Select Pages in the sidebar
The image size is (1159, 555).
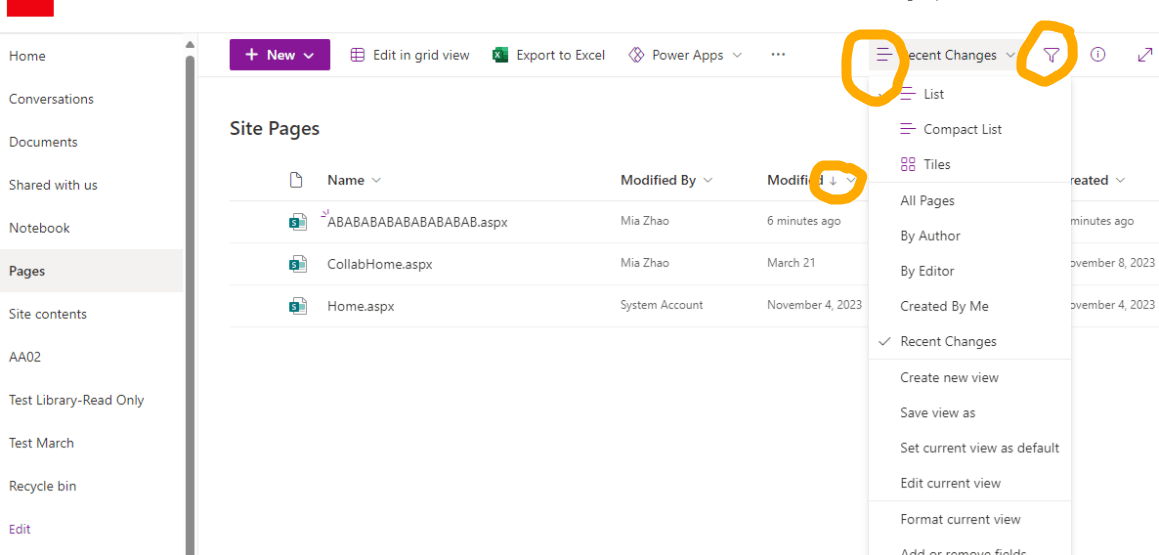91,270
